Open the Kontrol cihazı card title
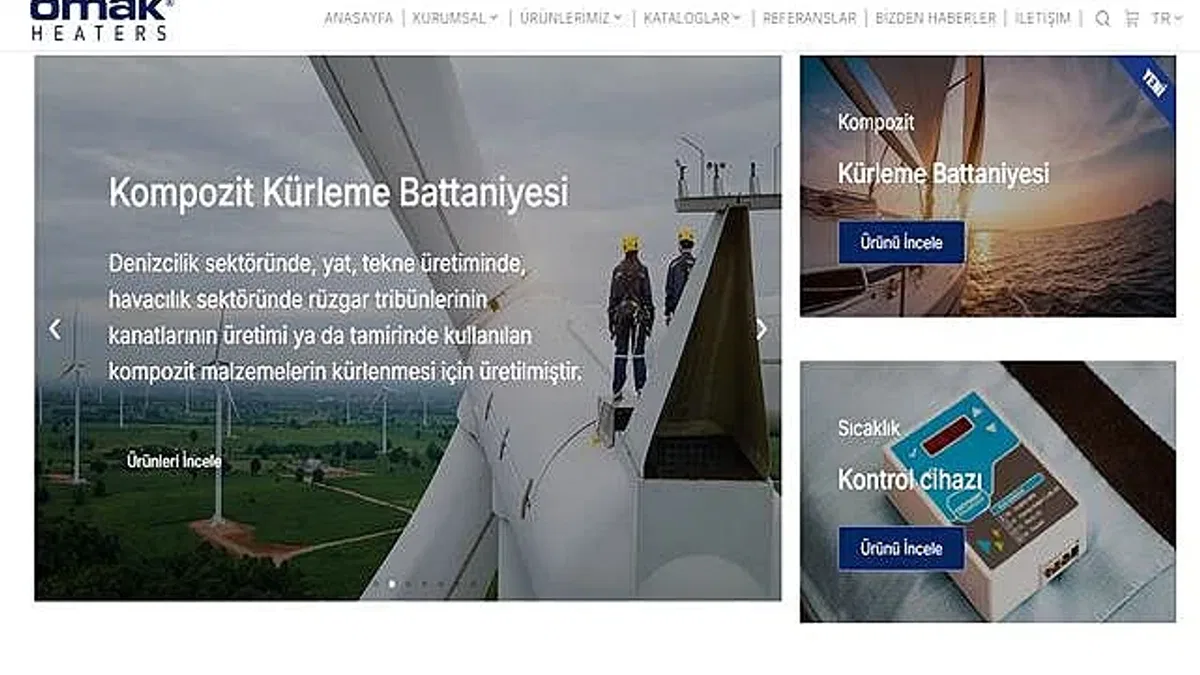Image resolution: width=1200 pixels, height=675 pixels. pyautogui.click(x=910, y=480)
